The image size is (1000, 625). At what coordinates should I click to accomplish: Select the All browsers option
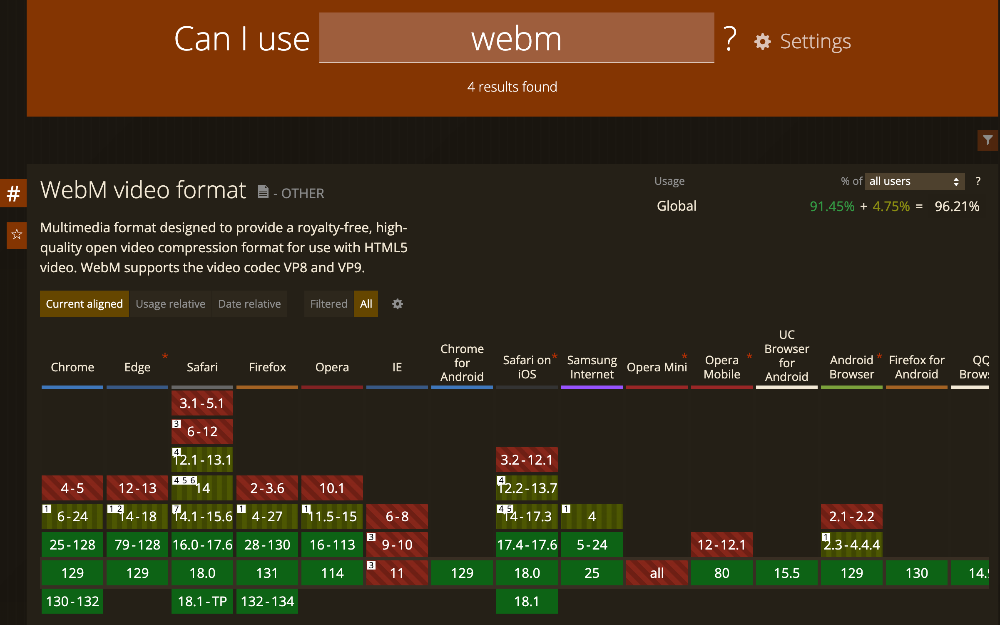(366, 304)
